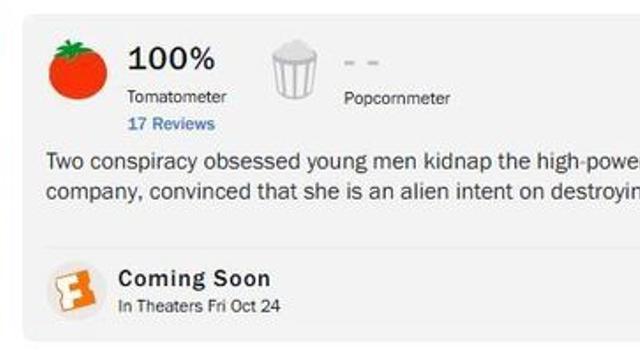The width and height of the screenshot is (640, 360).
Task: Click the word kidnap in synopsis
Action: 458,161
